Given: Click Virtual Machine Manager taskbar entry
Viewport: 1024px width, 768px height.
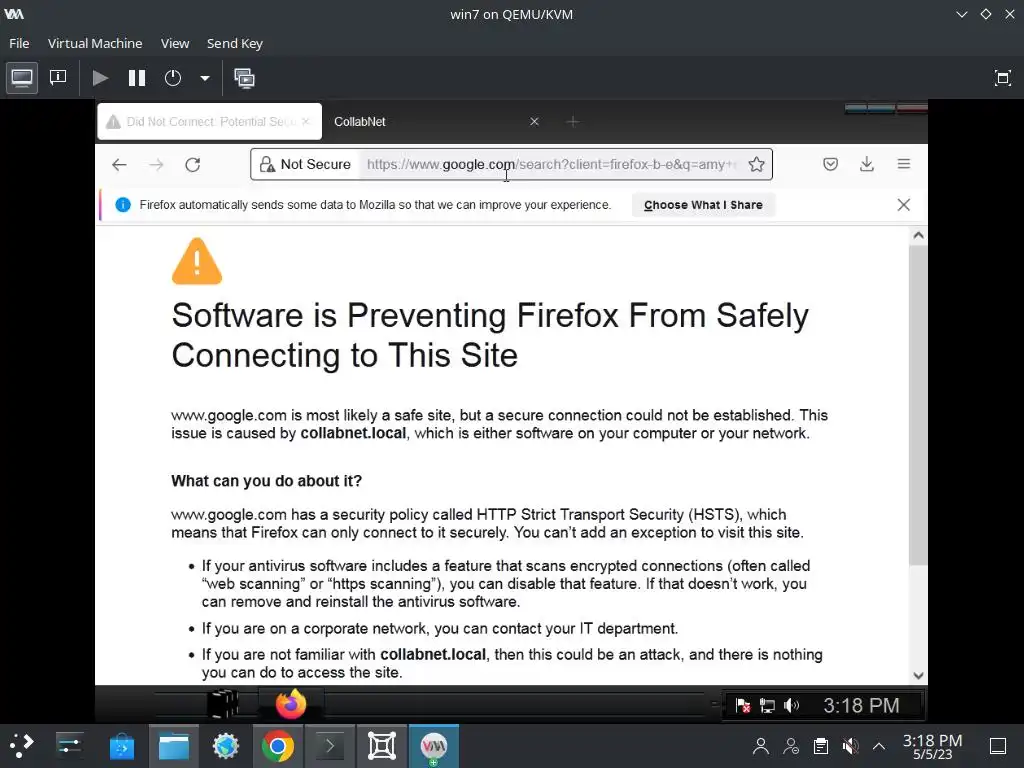Looking at the screenshot, I should coord(434,746).
